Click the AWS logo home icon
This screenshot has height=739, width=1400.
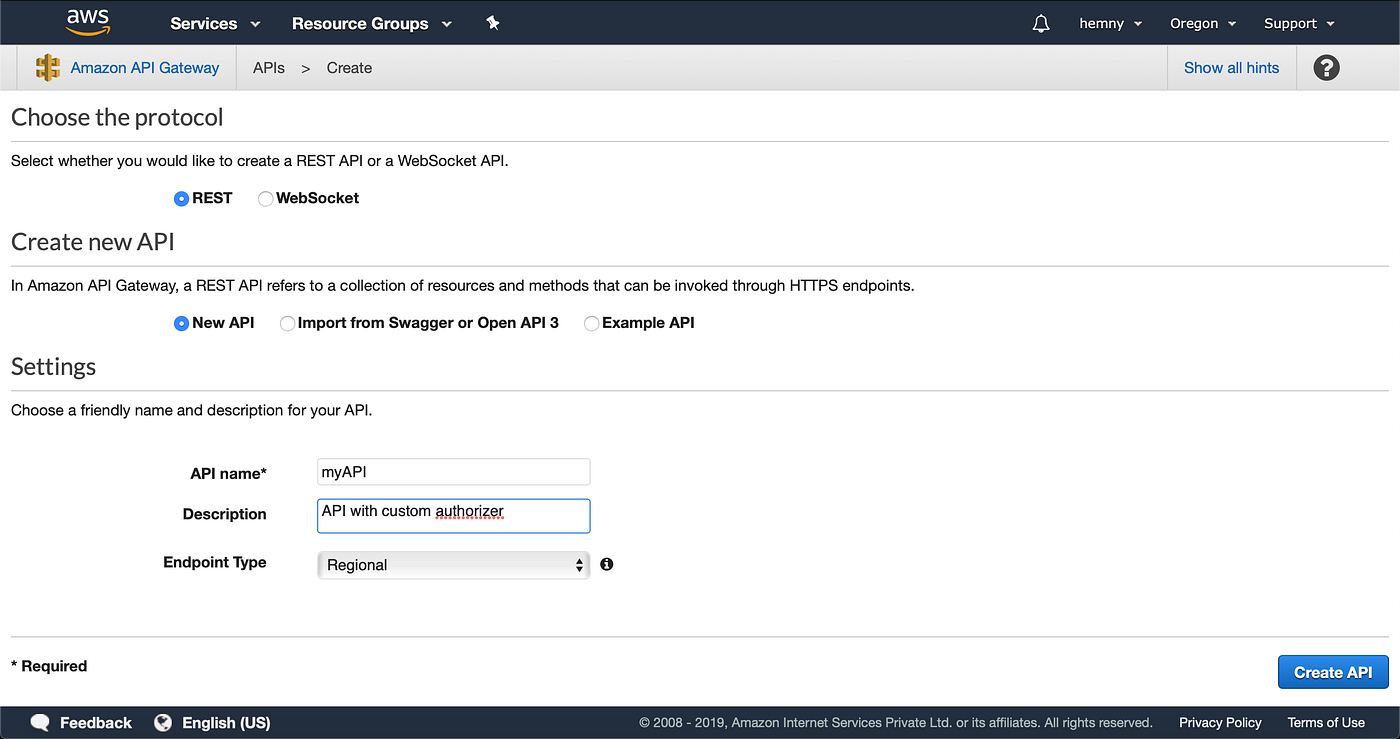click(87, 22)
